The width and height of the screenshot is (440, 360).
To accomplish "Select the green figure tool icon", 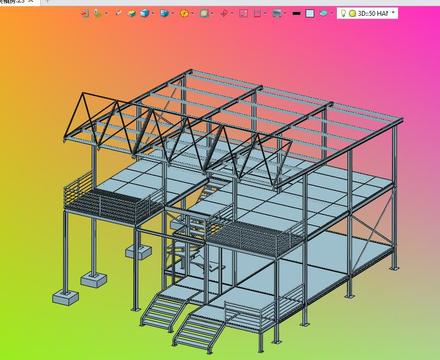I will (97, 13).
